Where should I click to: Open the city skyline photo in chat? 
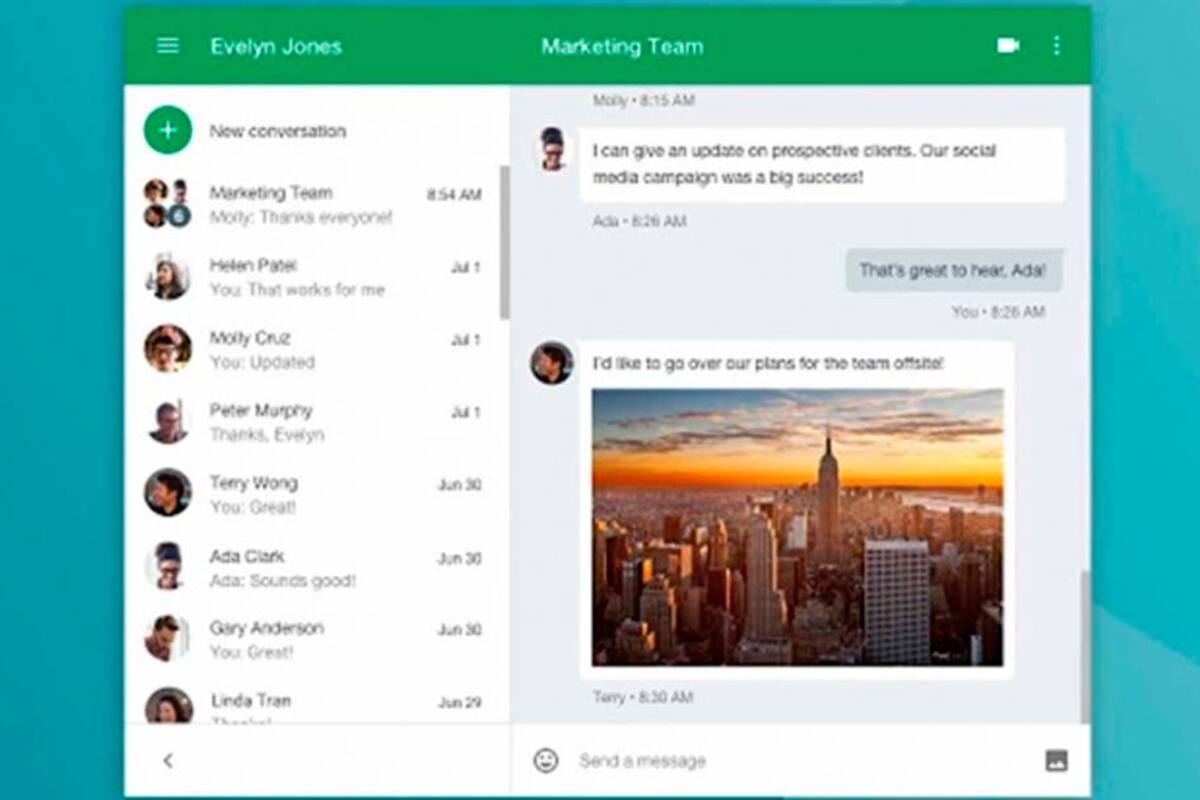(797, 528)
